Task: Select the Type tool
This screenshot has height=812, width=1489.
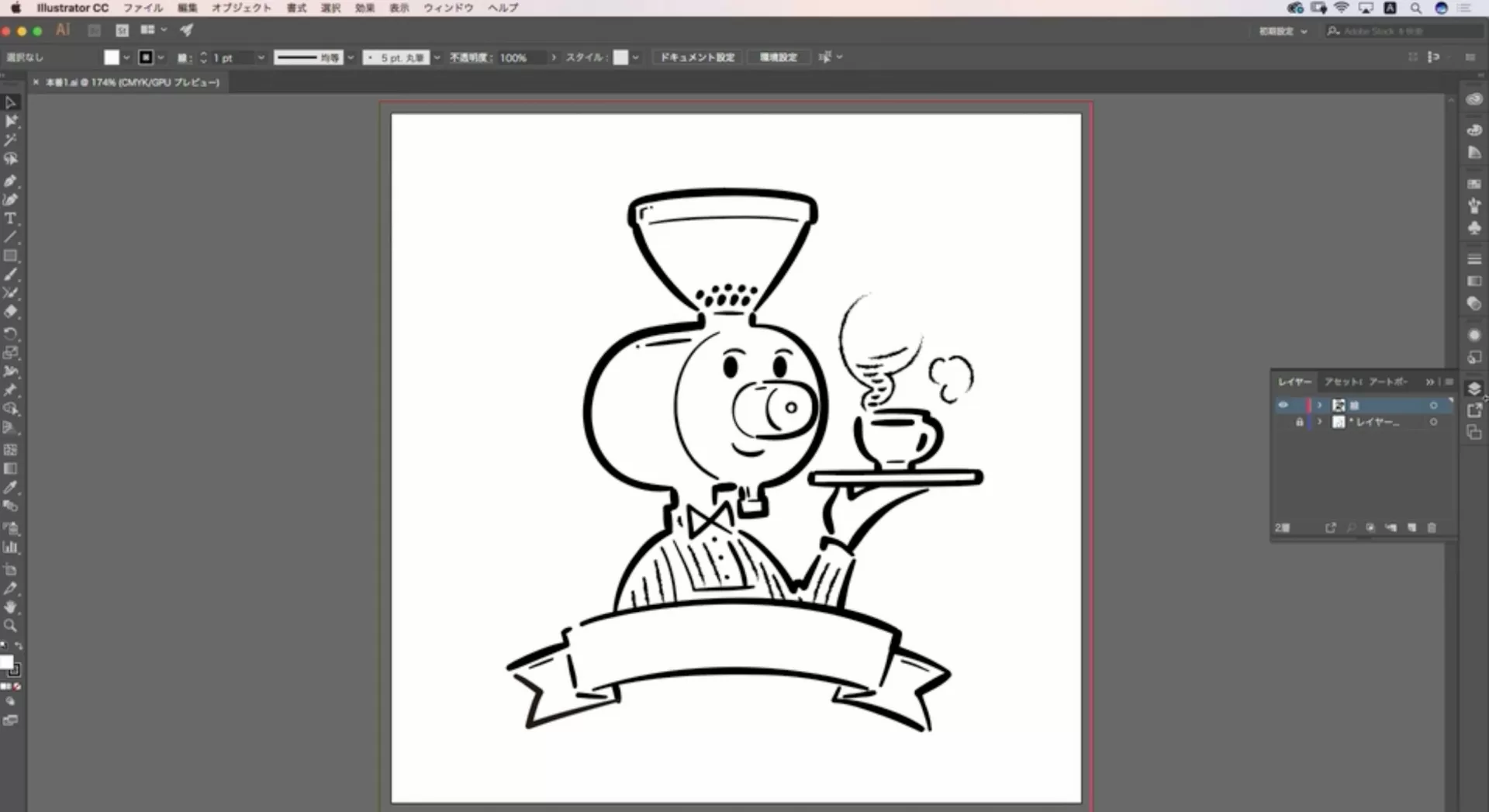Action: 10,219
